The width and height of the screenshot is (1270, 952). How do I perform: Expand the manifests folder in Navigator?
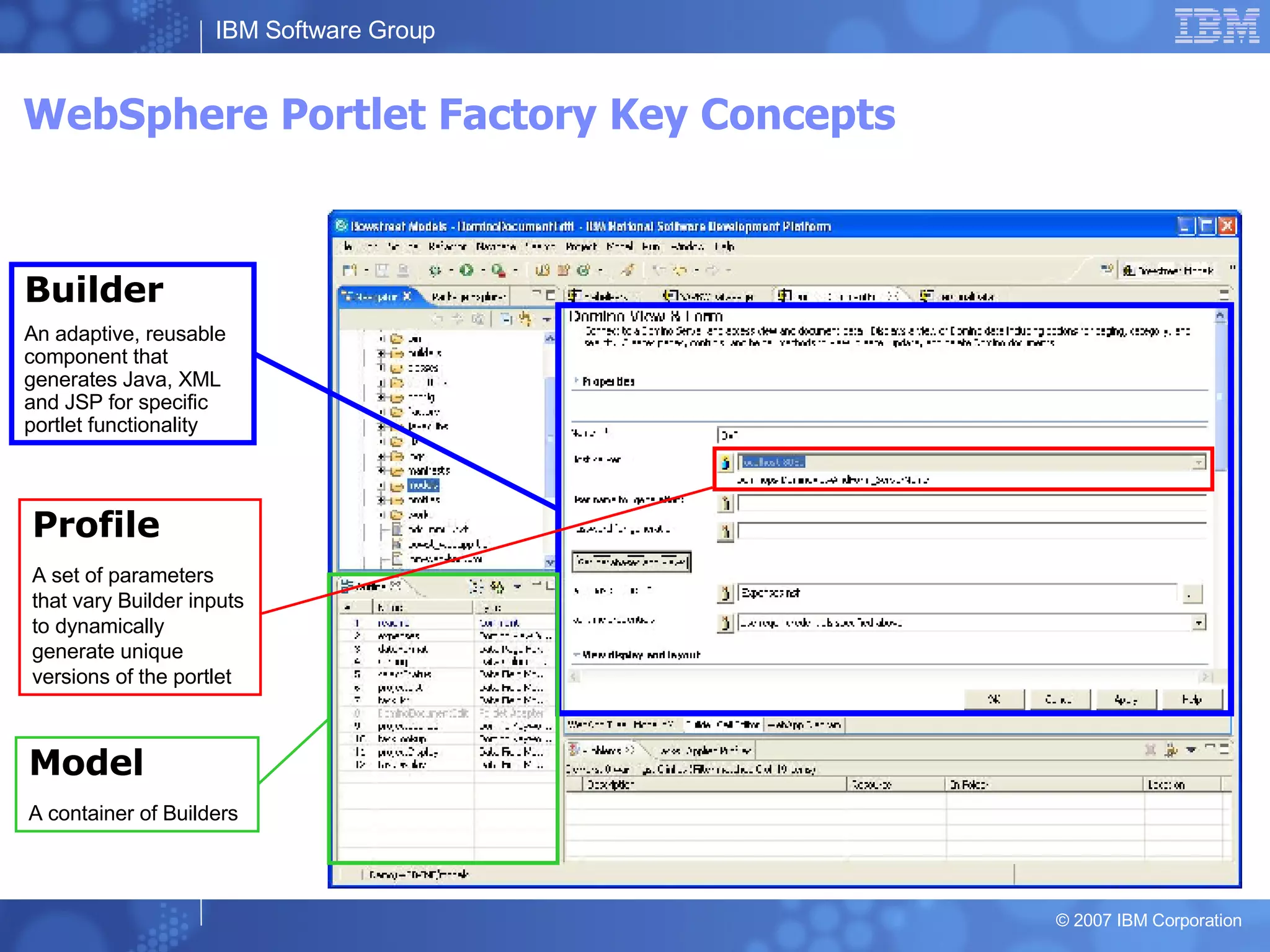382,470
